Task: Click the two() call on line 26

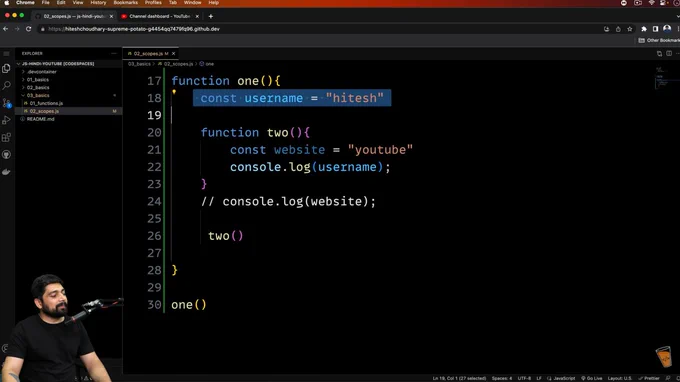Action: click(226, 236)
